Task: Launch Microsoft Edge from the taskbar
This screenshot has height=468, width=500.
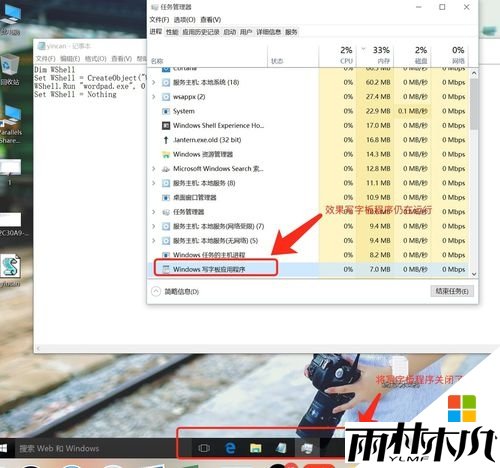Action: pyautogui.click(x=230, y=448)
